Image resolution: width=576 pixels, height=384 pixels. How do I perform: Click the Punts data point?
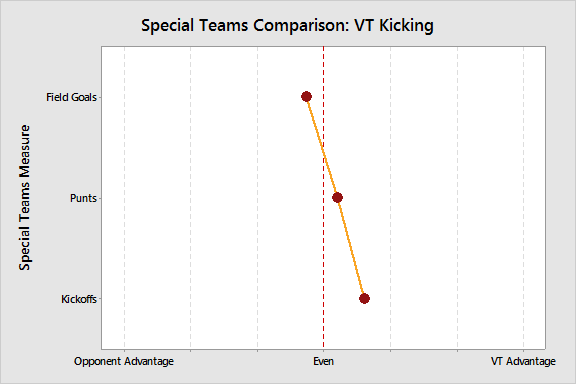337,198
